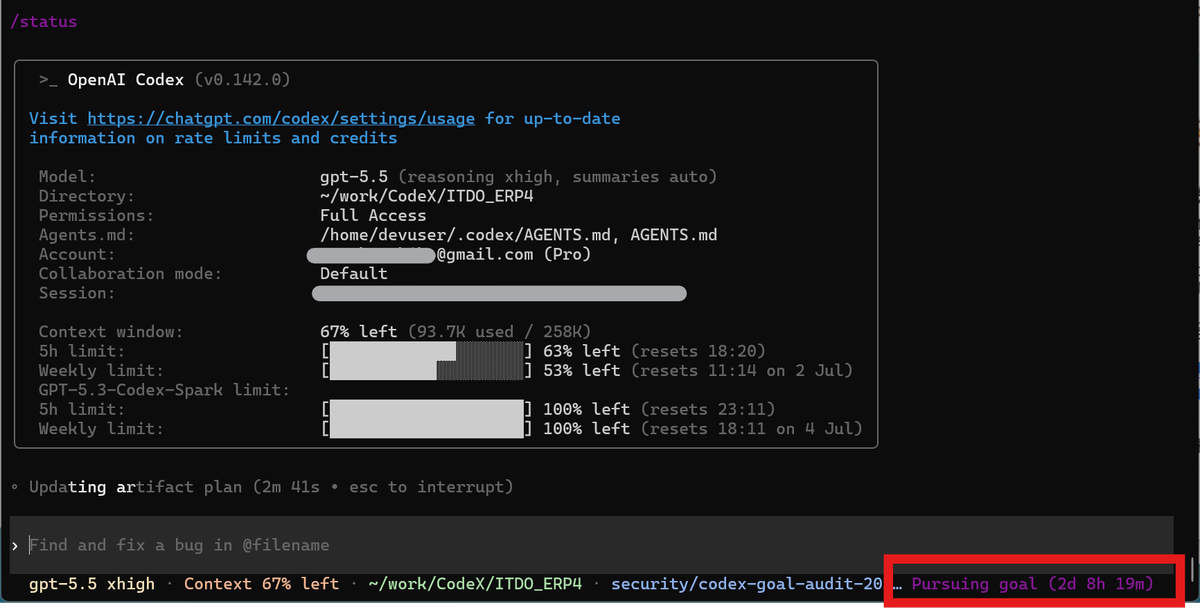The width and height of the screenshot is (1200, 608).
Task: Click 'gpt-5.5' value in the Model row
Action: (x=354, y=177)
